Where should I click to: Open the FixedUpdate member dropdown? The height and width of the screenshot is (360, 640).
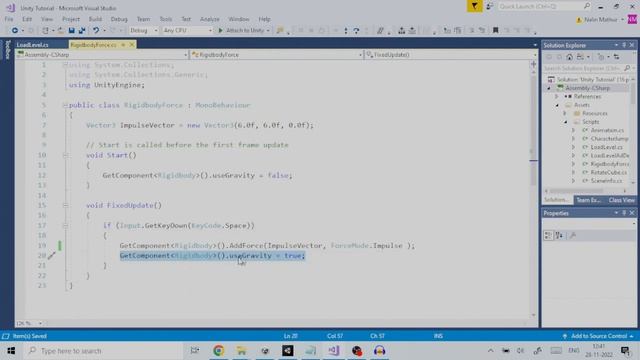point(451,55)
